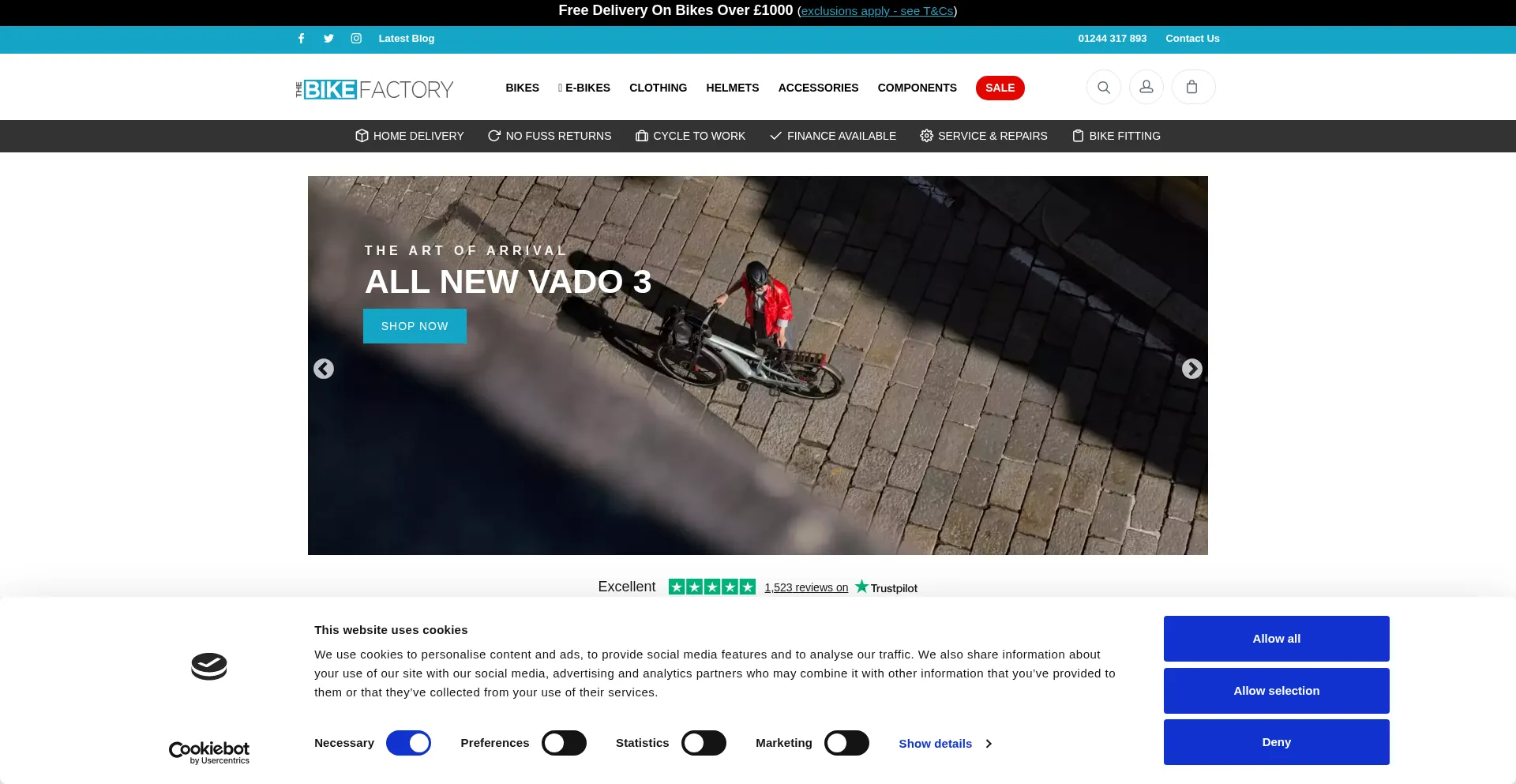Open the user account icon
Screen dimensions: 1516x784
(x=1146, y=88)
